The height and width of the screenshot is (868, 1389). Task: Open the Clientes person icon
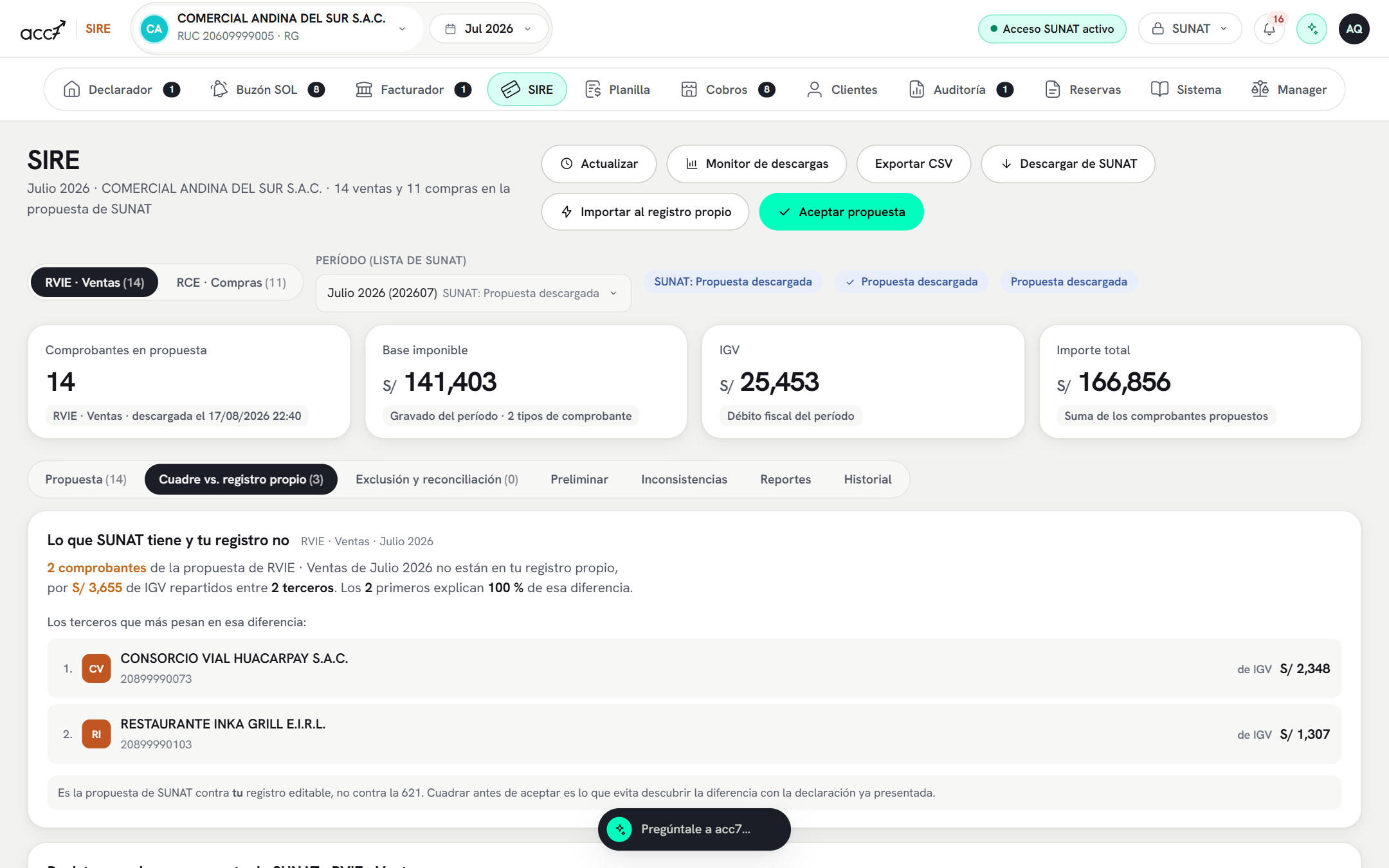(815, 89)
